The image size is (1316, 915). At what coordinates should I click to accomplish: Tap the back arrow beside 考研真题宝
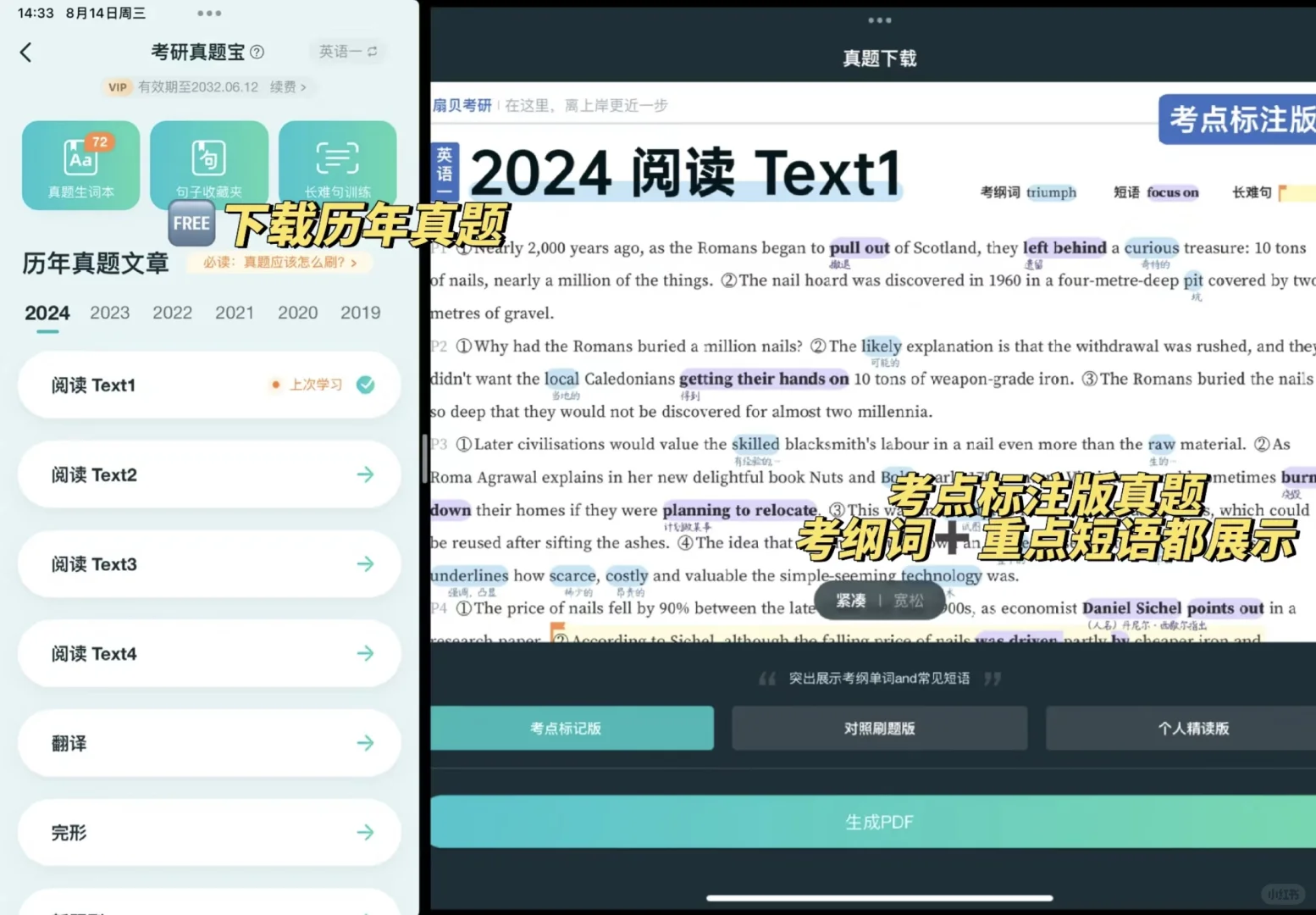pyautogui.click(x=26, y=52)
